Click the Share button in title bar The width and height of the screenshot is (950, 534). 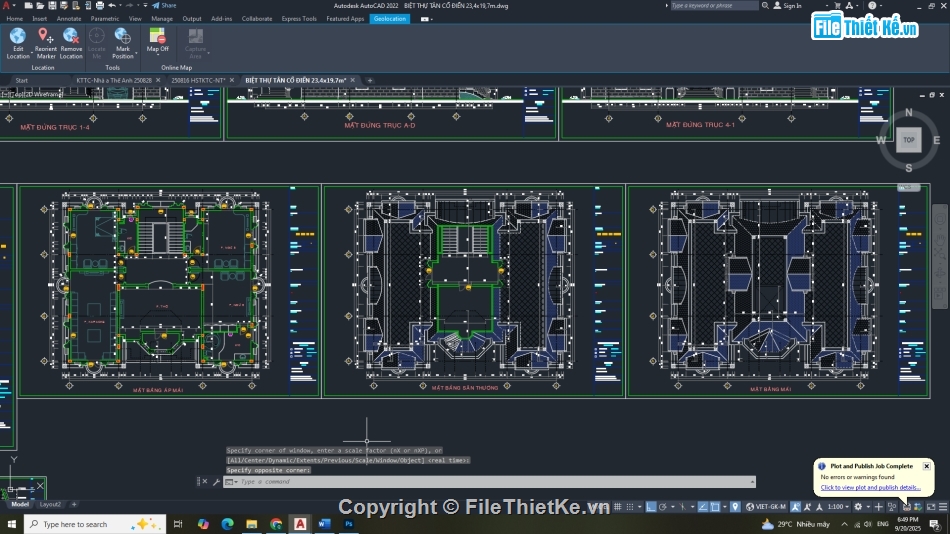click(x=164, y=5)
